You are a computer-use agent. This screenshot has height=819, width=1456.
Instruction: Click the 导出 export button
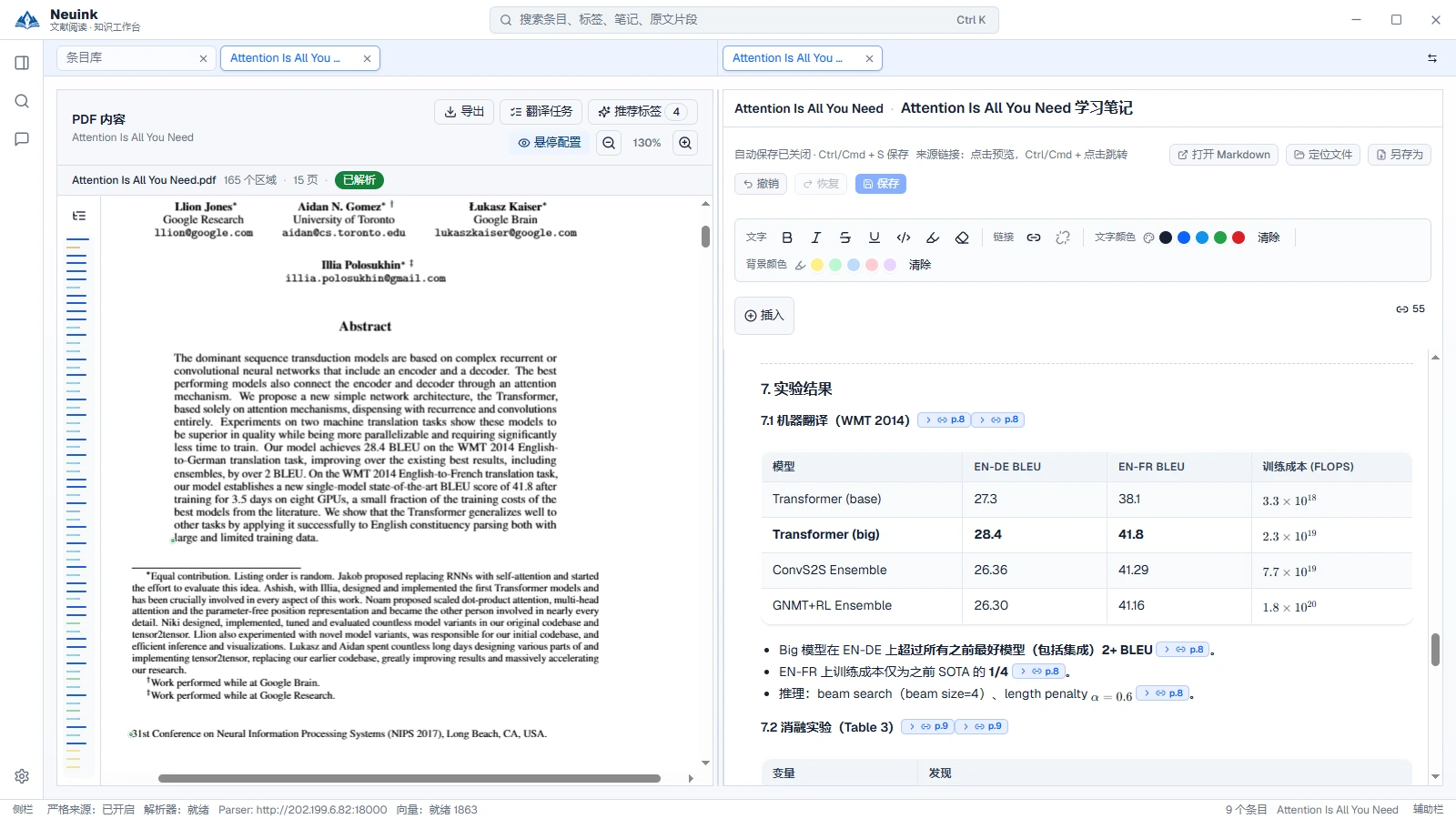464,112
